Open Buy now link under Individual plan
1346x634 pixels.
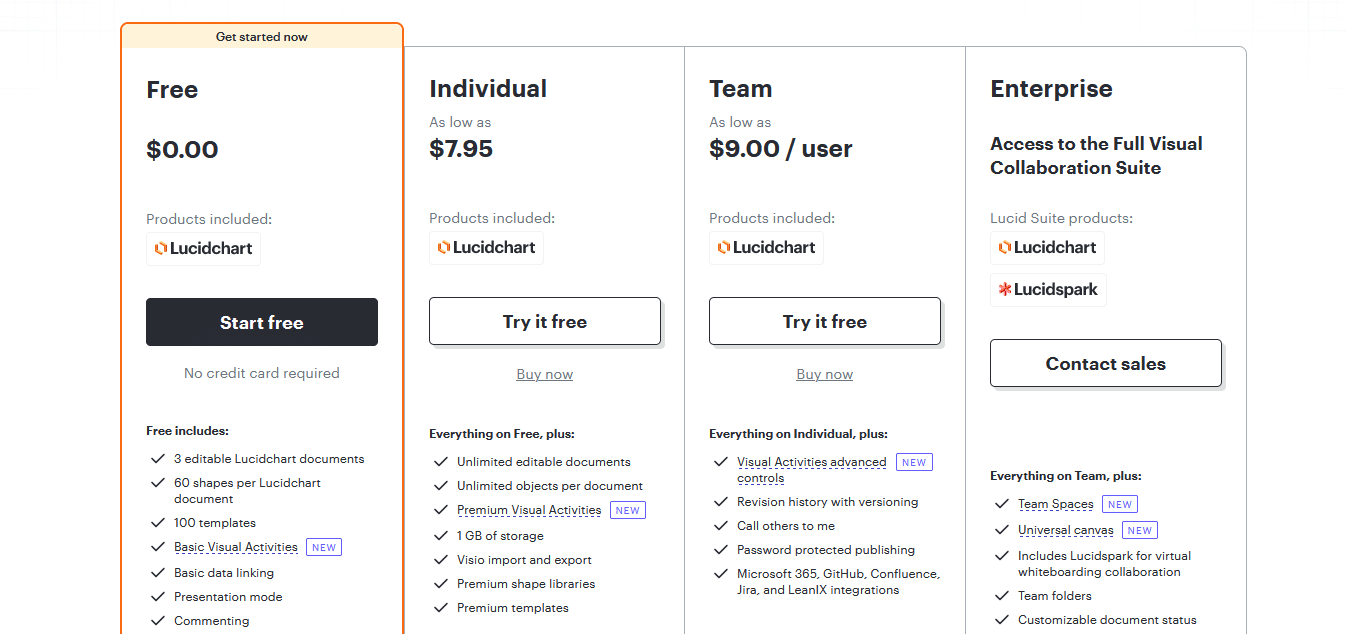click(545, 374)
